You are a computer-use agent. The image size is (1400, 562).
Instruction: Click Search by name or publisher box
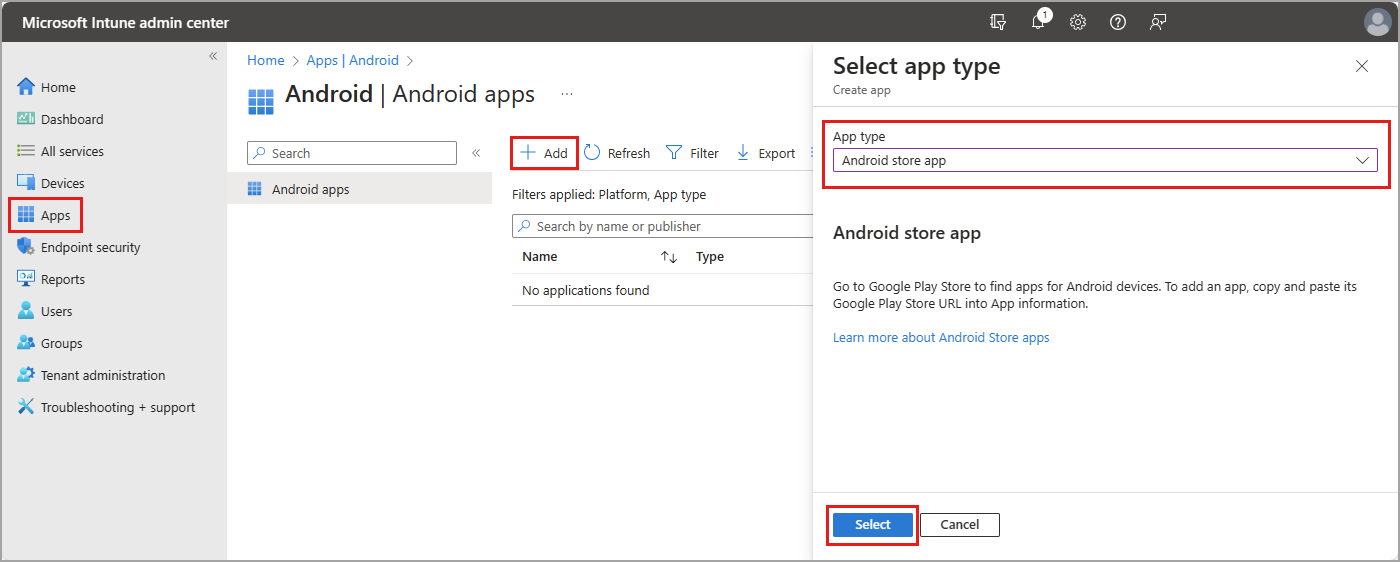click(x=662, y=226)
